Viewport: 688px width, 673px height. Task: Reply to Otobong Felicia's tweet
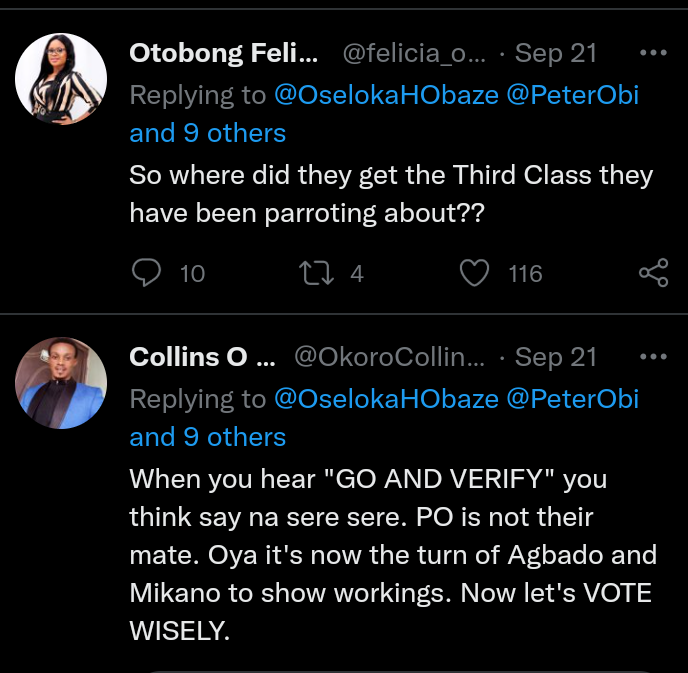click(147, 273)
